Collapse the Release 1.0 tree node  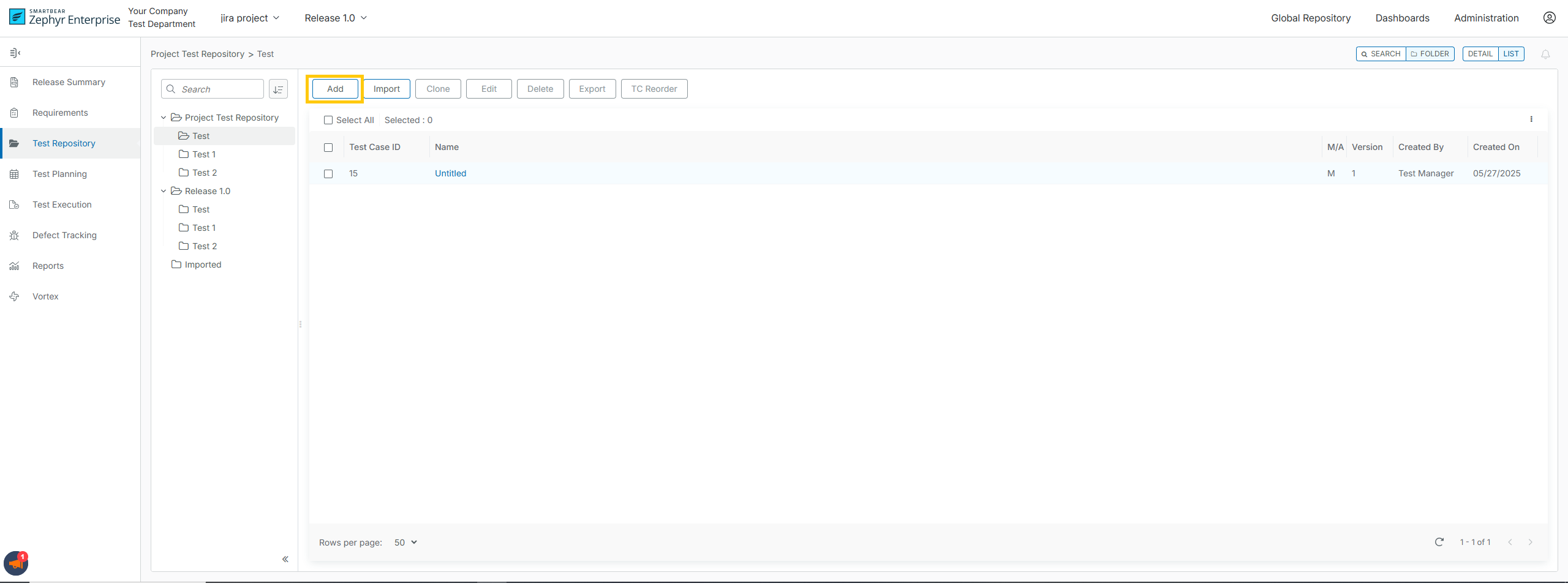tap(162, 190)
